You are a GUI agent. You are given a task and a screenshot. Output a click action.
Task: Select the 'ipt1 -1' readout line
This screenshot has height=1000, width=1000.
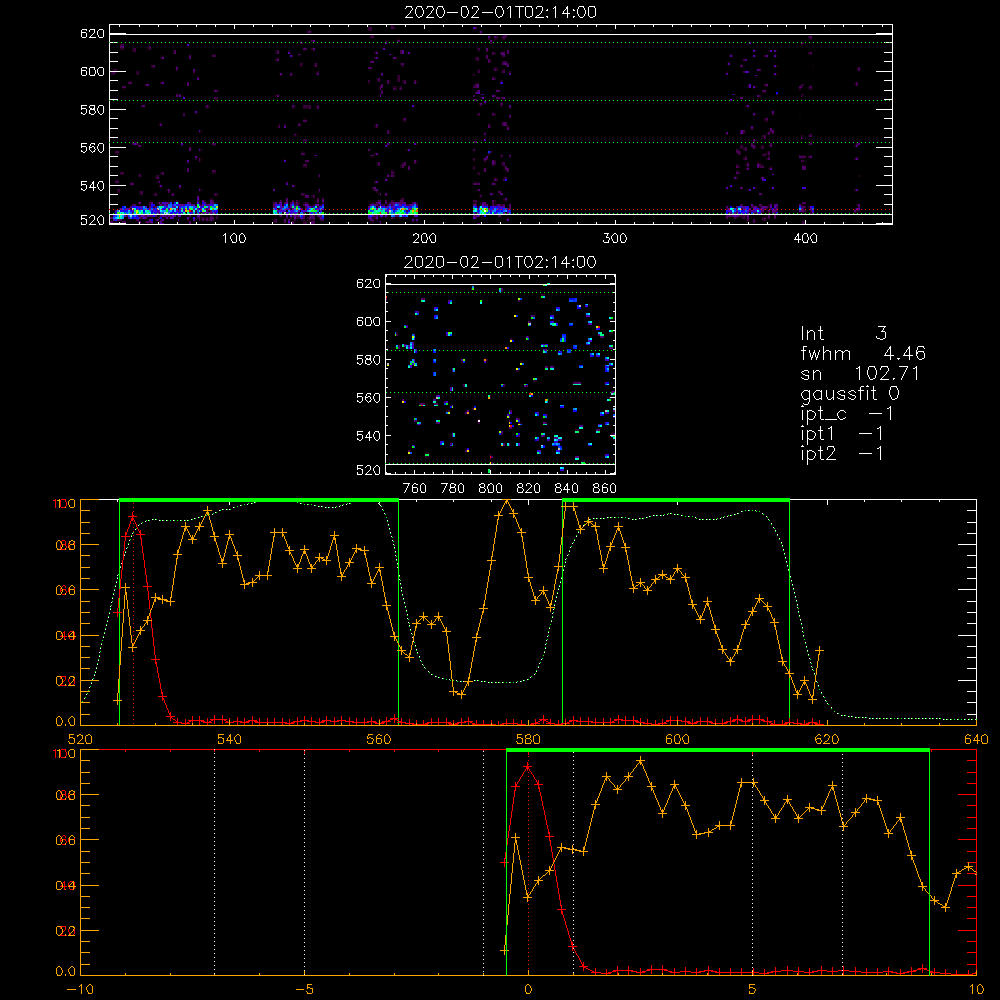(x=842, y=434)
